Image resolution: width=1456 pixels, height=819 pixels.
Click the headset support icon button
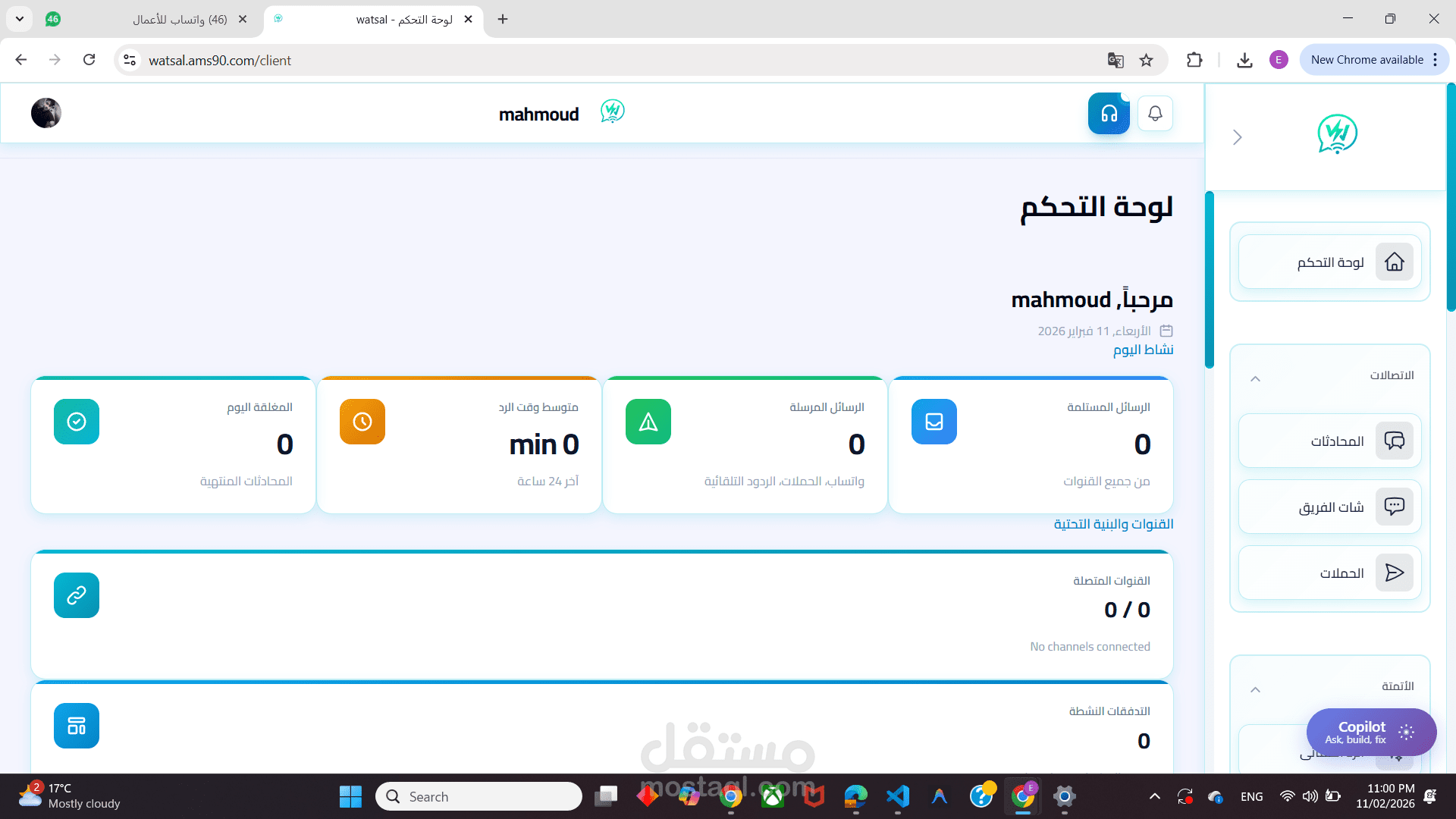[1109, 114]
